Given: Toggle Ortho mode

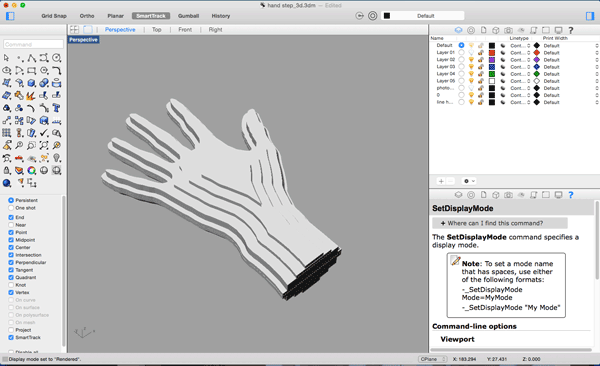Looking at the screenshot, I should (x=87, y=16).
